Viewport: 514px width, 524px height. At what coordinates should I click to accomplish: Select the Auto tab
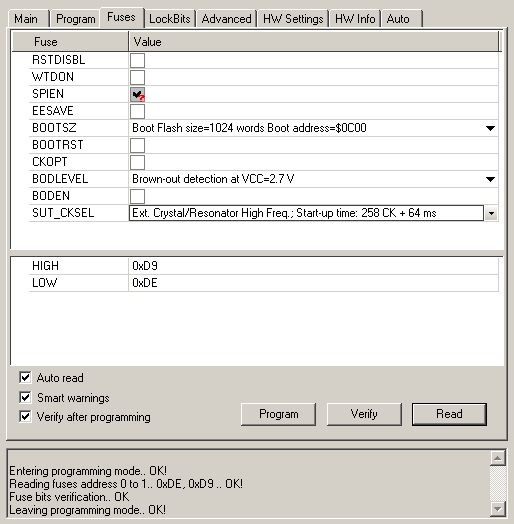401,19
